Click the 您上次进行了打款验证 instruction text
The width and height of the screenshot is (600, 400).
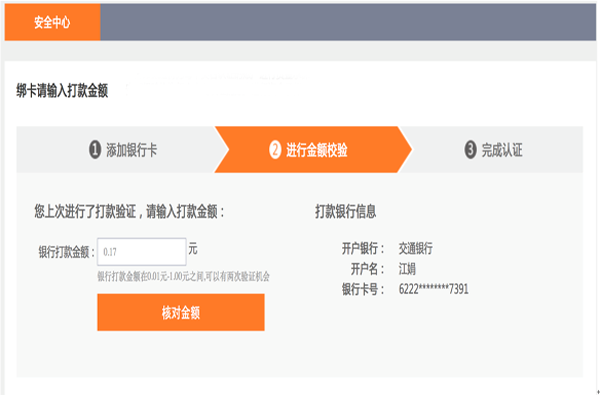pyautogui.click(x=130, y=211)
